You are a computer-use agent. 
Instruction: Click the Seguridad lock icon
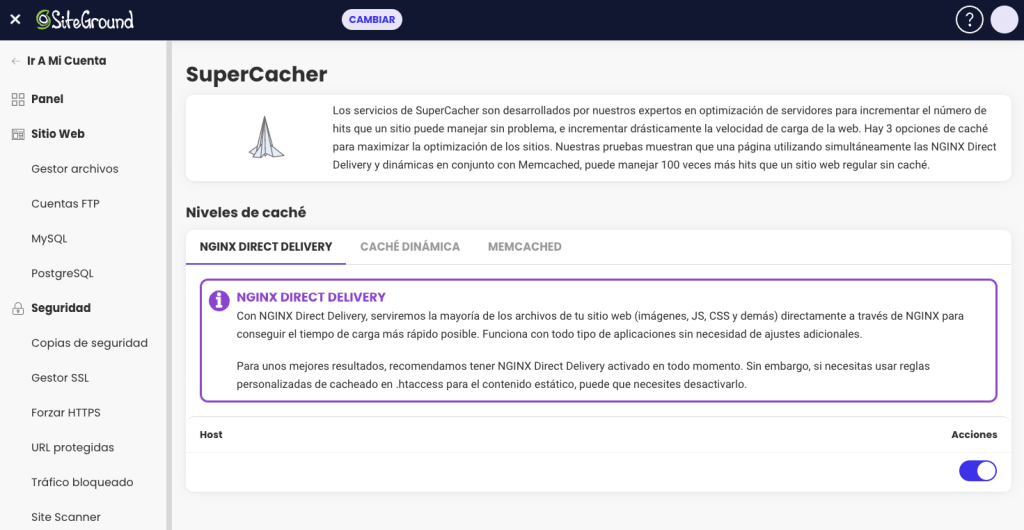(x=18, y=308)
